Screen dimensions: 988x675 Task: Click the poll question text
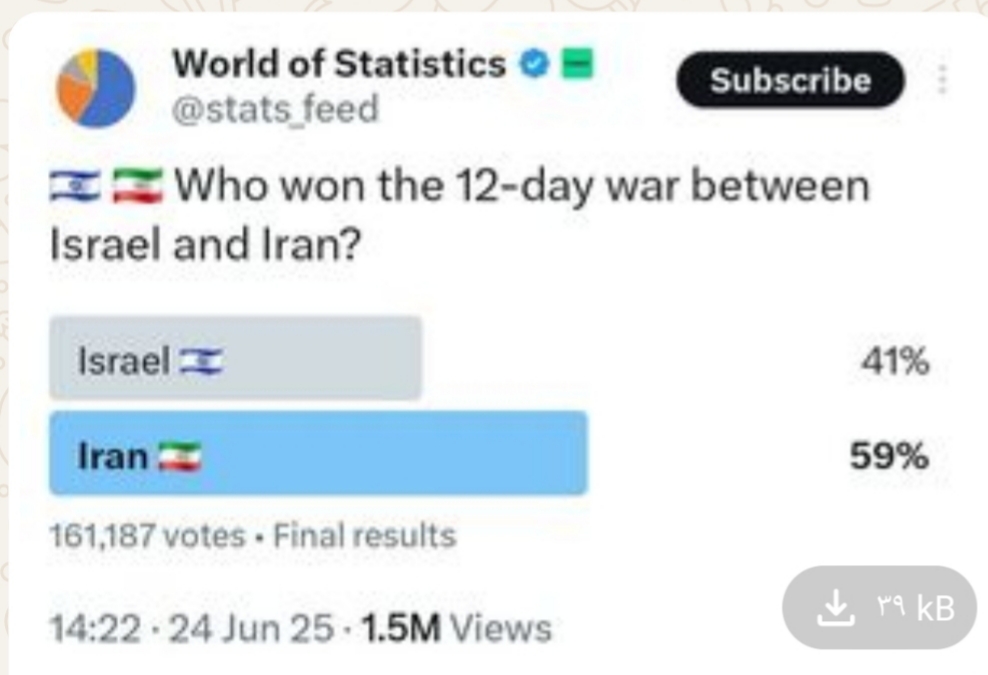460,215
